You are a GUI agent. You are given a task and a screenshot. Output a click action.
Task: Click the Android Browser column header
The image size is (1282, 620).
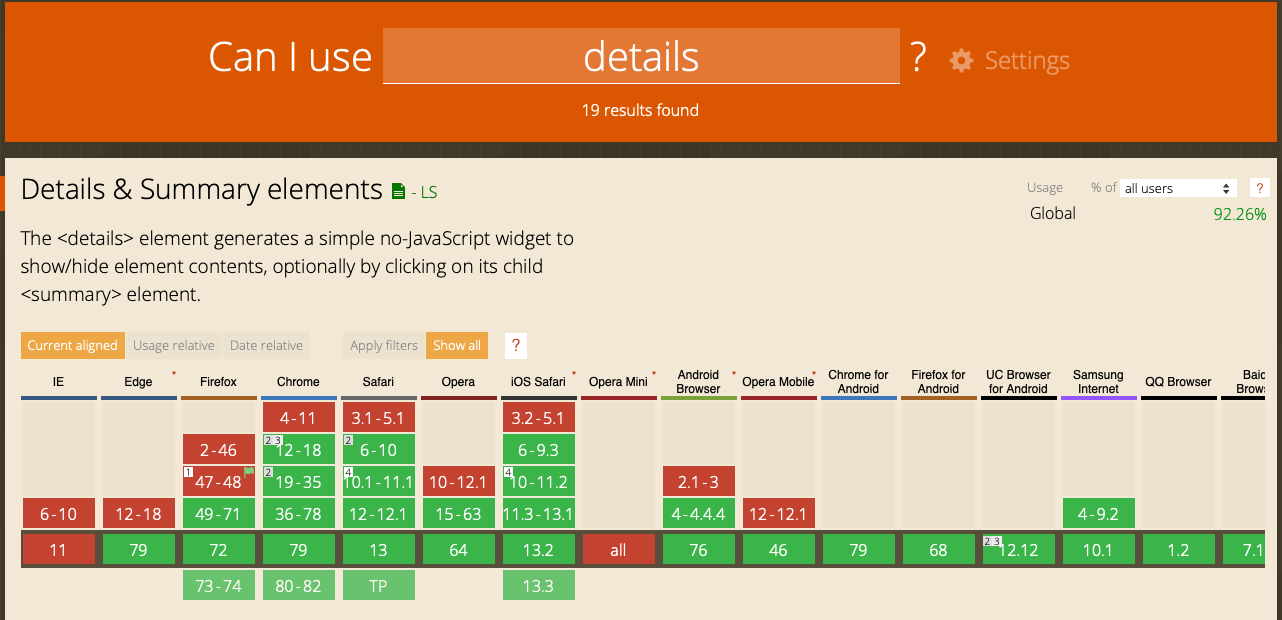point(699,382)
